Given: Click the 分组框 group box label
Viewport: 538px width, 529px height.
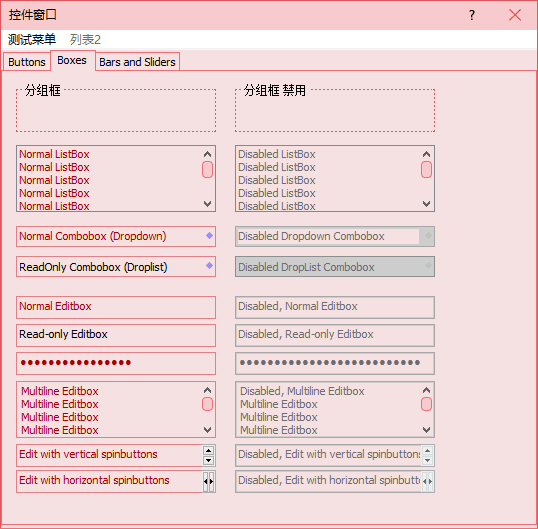Looking at the screenshot, I should (x=43, y=91).
